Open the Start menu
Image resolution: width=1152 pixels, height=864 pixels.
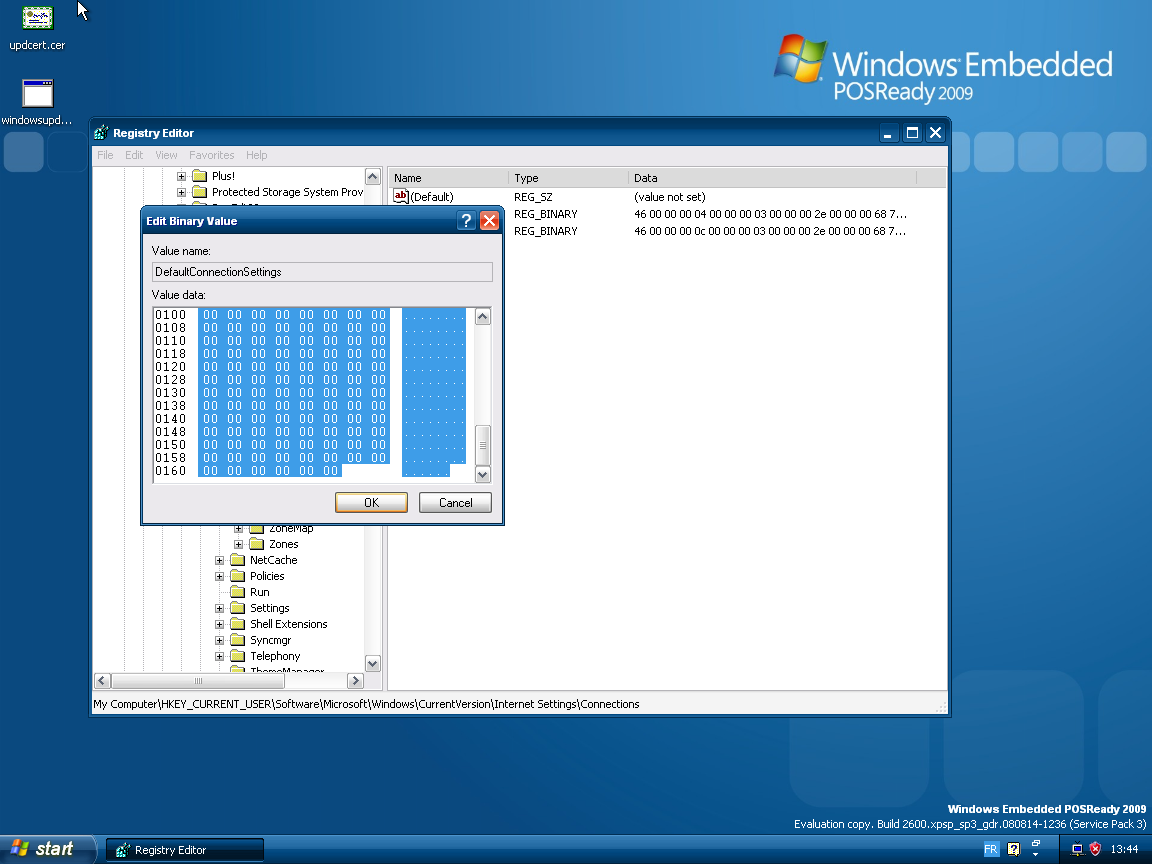47,849
